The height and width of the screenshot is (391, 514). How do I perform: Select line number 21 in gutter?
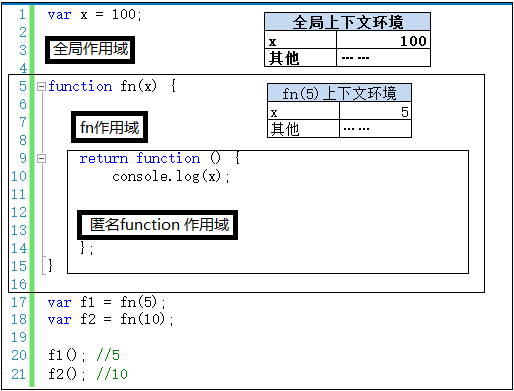point(19,374)
